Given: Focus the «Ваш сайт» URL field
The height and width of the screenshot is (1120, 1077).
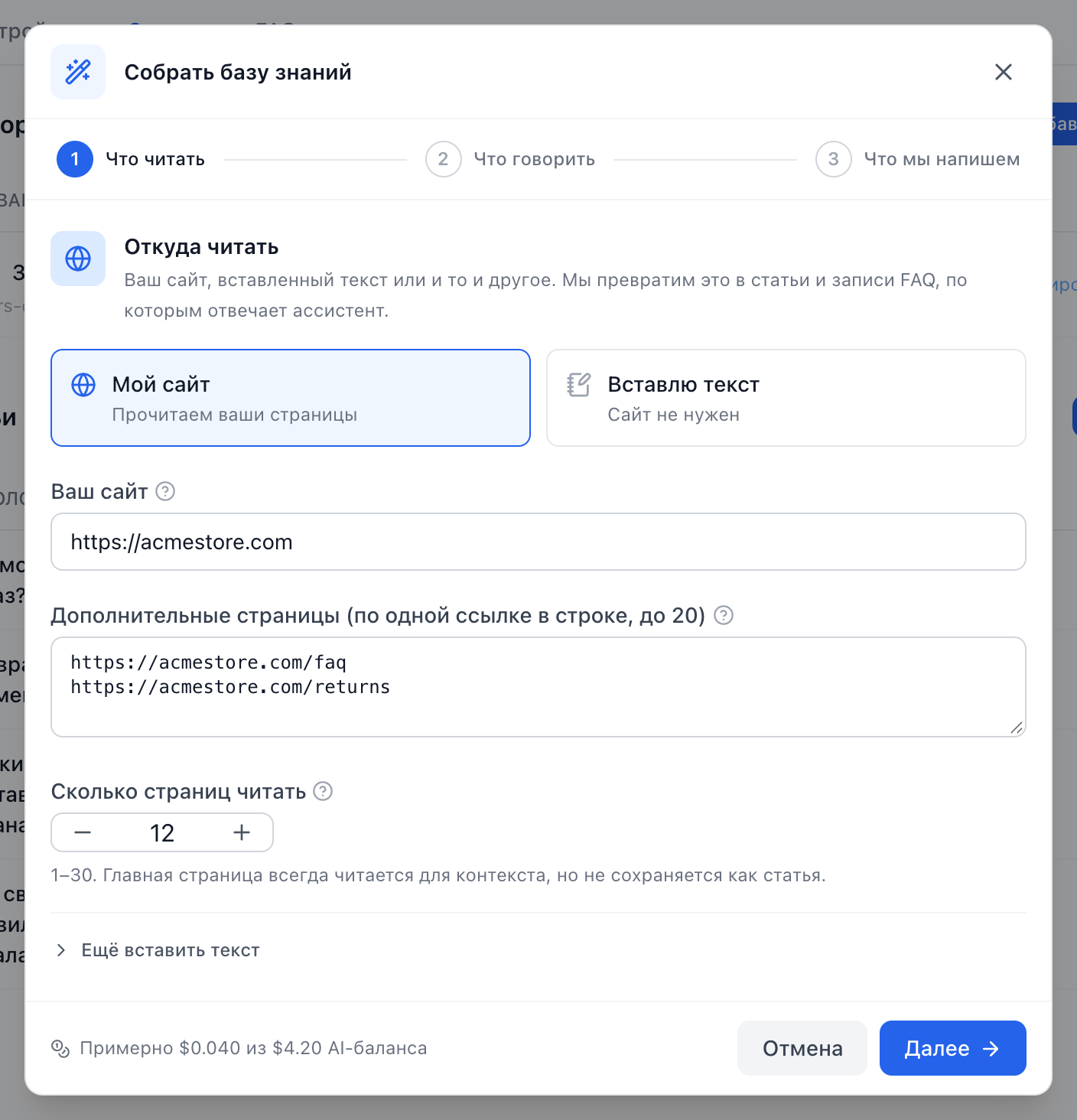Looking at the screenshot, I should pyautogui.click(x=538, y=542).
